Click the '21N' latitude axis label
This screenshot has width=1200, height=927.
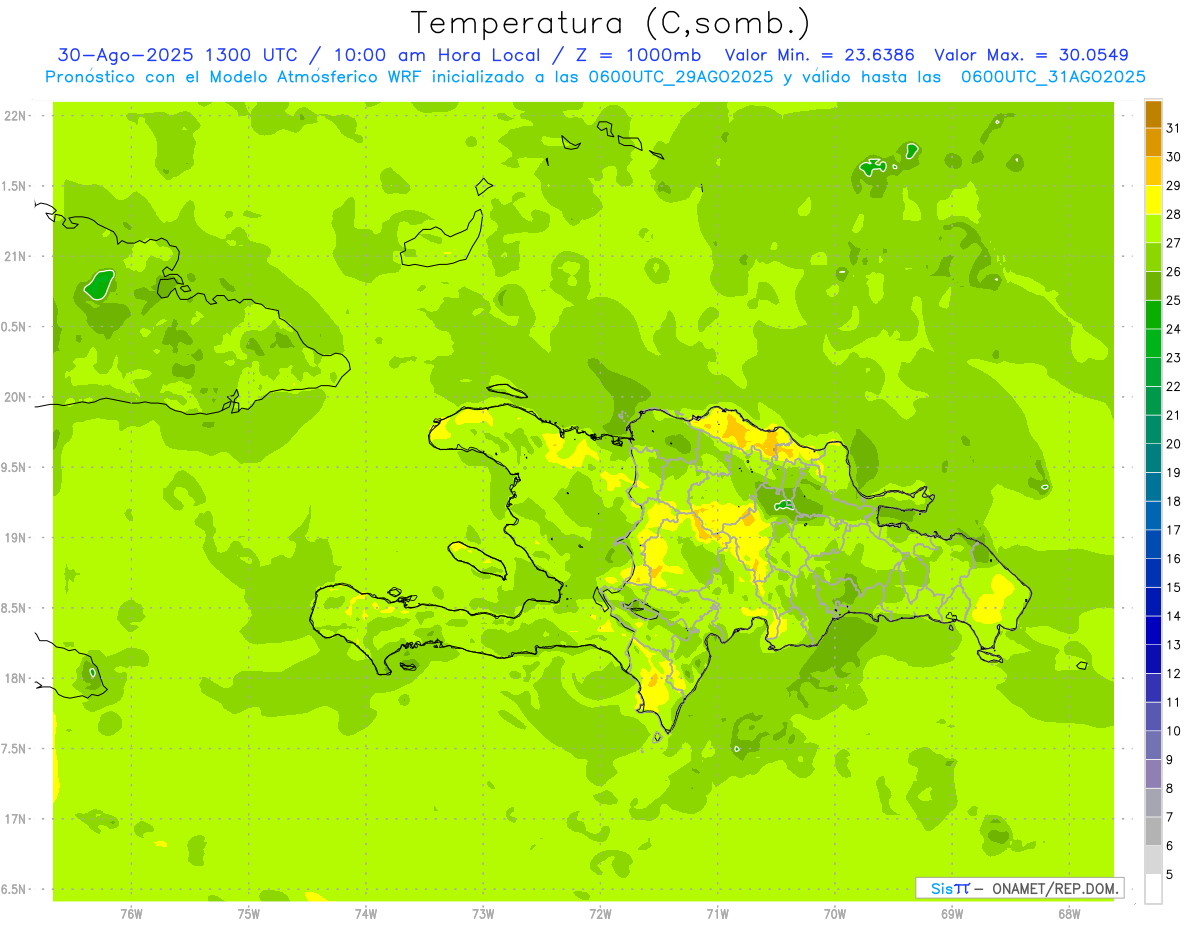17,256
